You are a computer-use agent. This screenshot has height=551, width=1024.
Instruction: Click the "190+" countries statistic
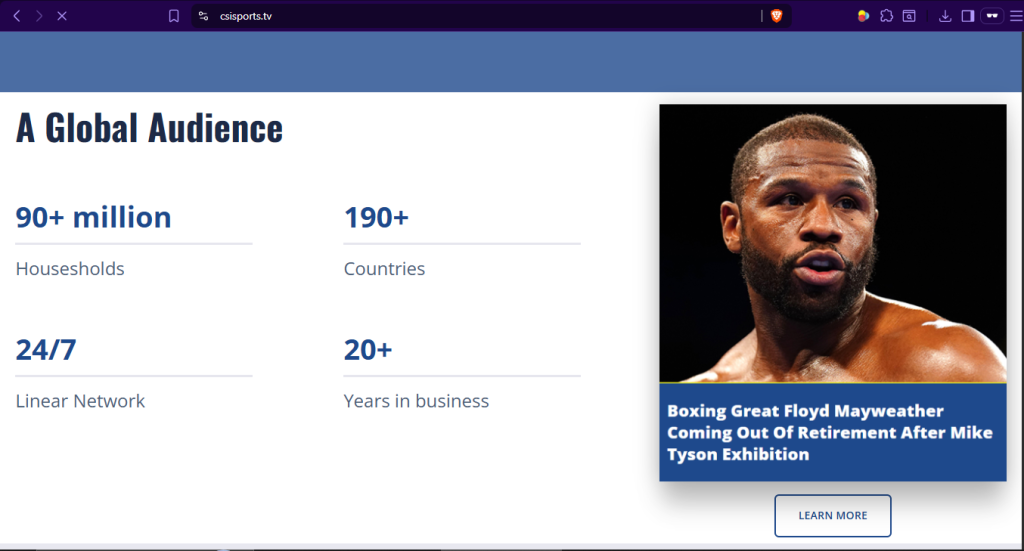(376, 217)
